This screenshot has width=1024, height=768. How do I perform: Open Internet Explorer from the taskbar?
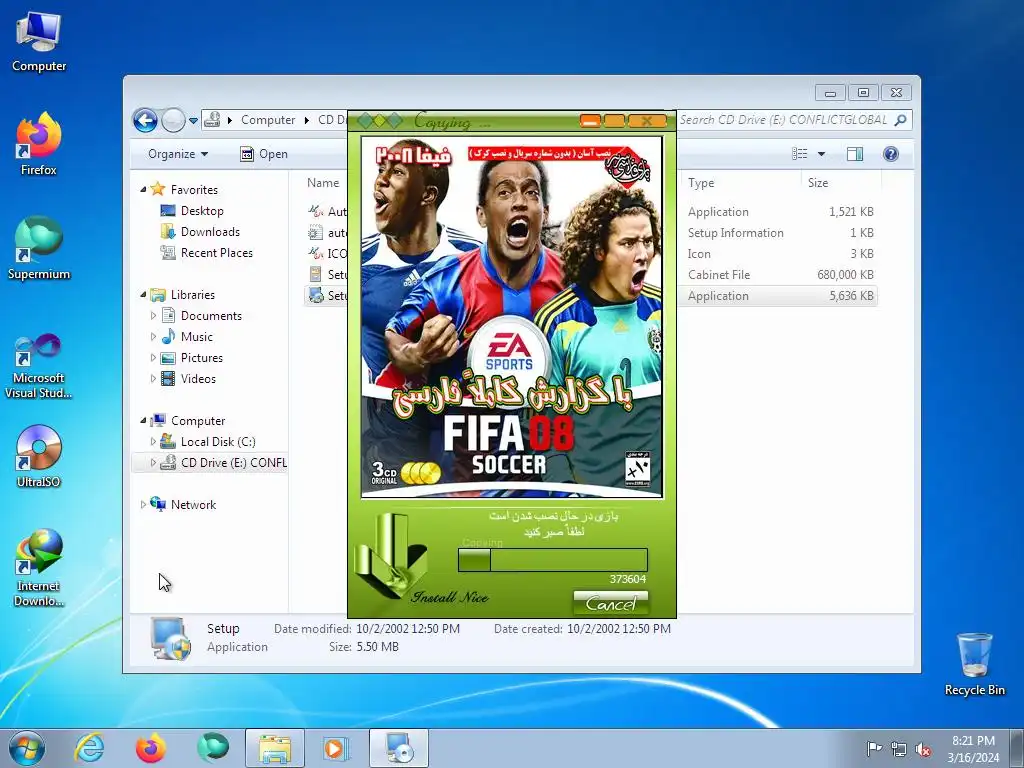pyautogui.click(x=89, y=748)
